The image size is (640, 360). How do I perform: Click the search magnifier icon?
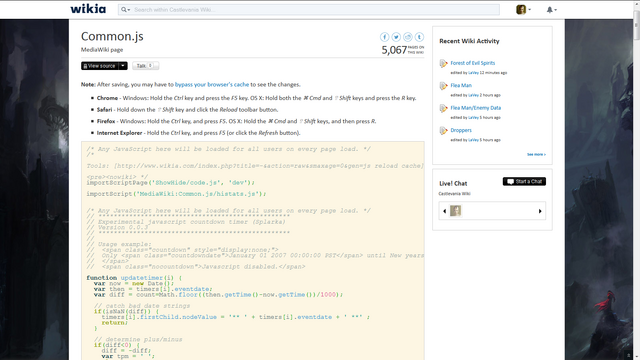124,10
